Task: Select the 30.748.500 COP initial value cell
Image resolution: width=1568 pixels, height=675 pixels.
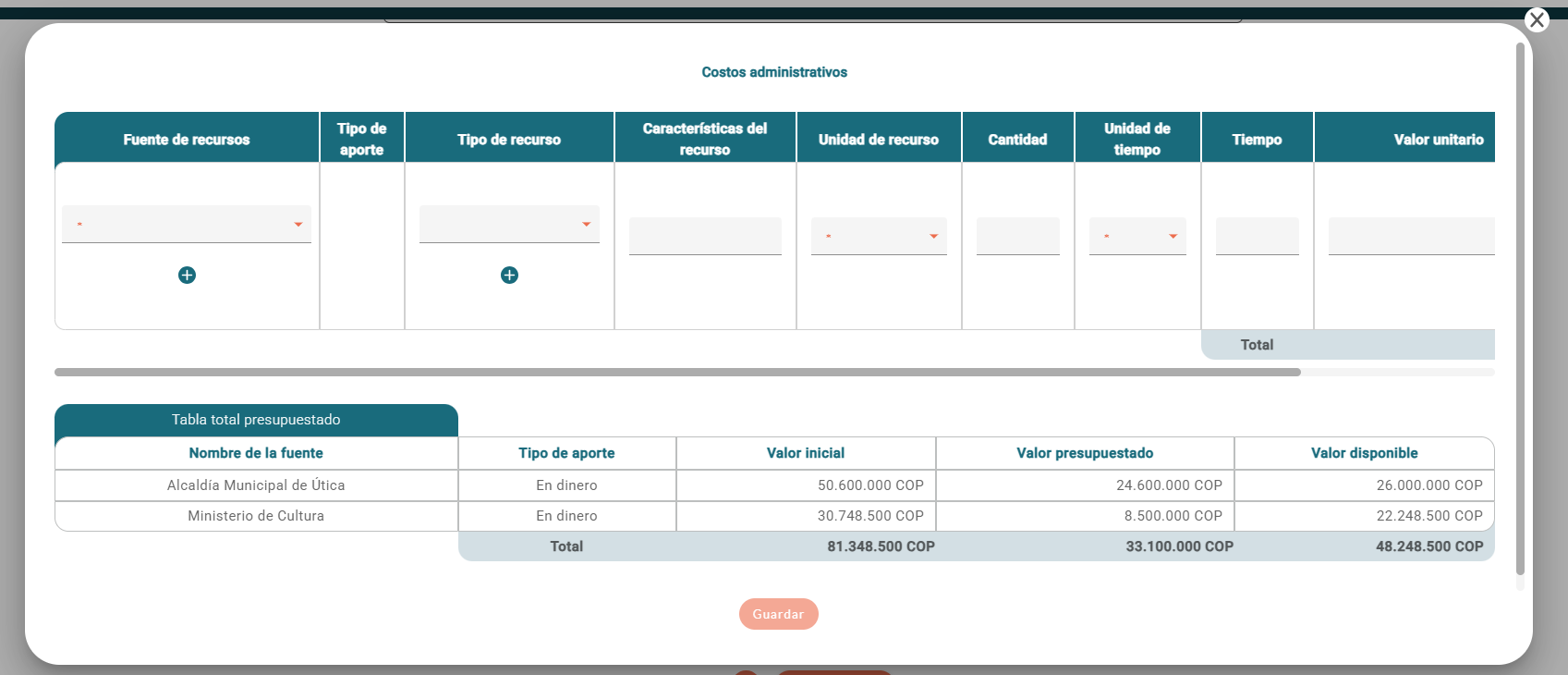Action: pos(806,516)
